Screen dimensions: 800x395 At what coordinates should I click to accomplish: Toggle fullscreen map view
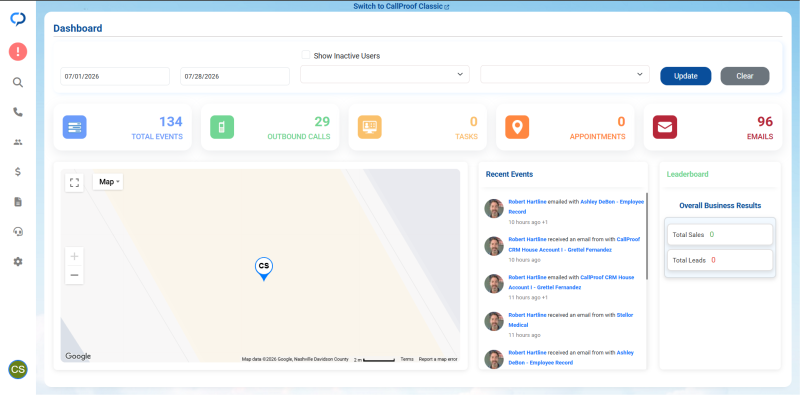[x=74, y=183]
